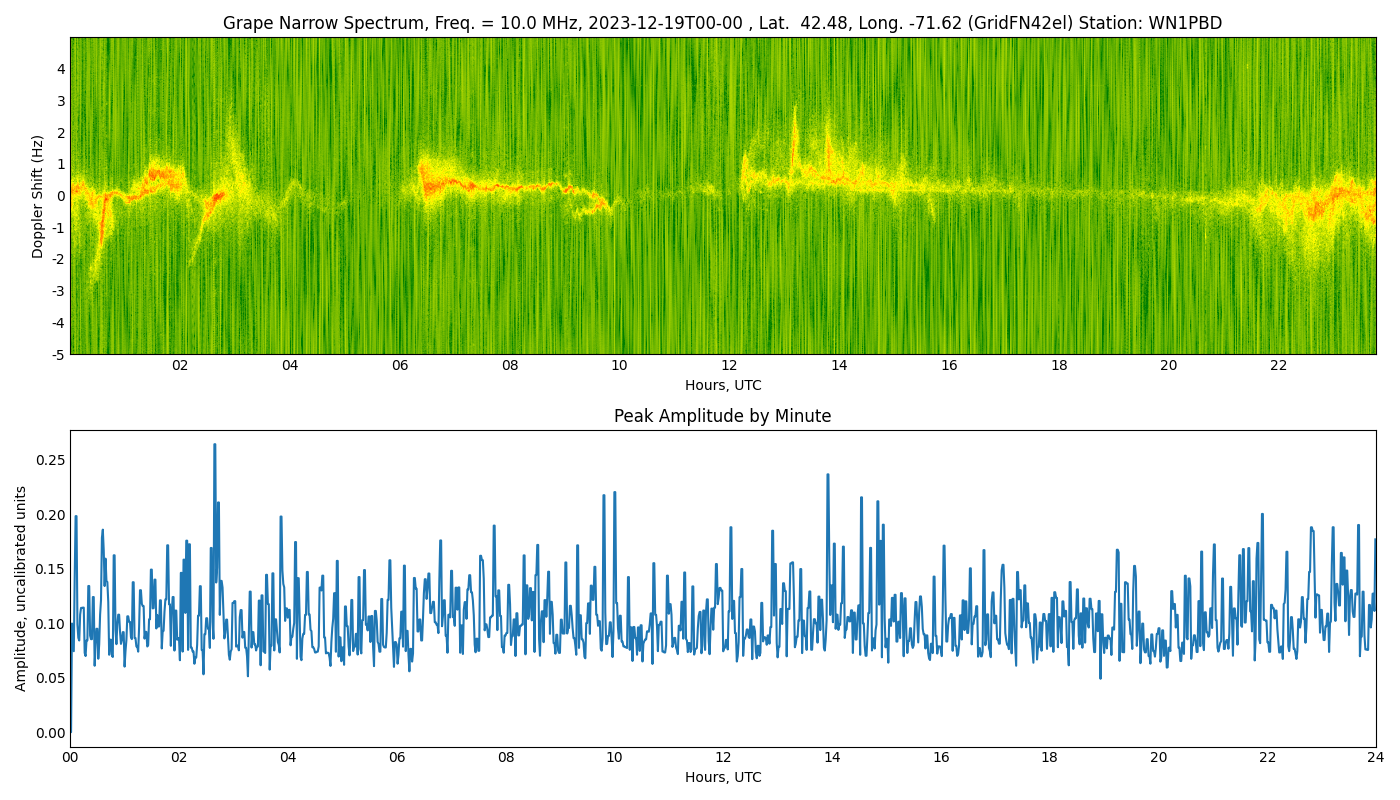Click the amplitude peak near hour 14
The height and width of the screenshot is (800, 1400).
(x=827, y=476)
